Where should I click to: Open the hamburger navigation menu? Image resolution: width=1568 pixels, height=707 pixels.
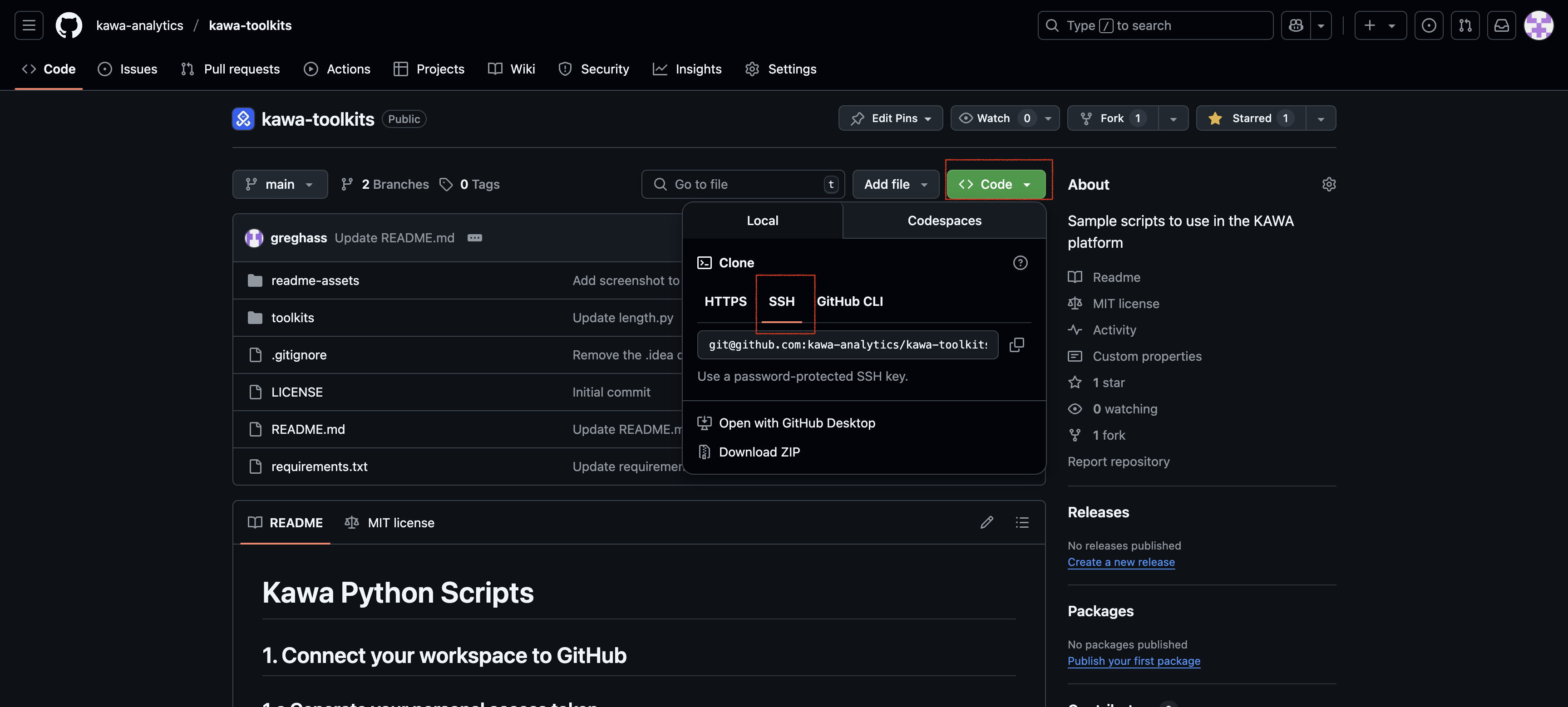(29, 25)
